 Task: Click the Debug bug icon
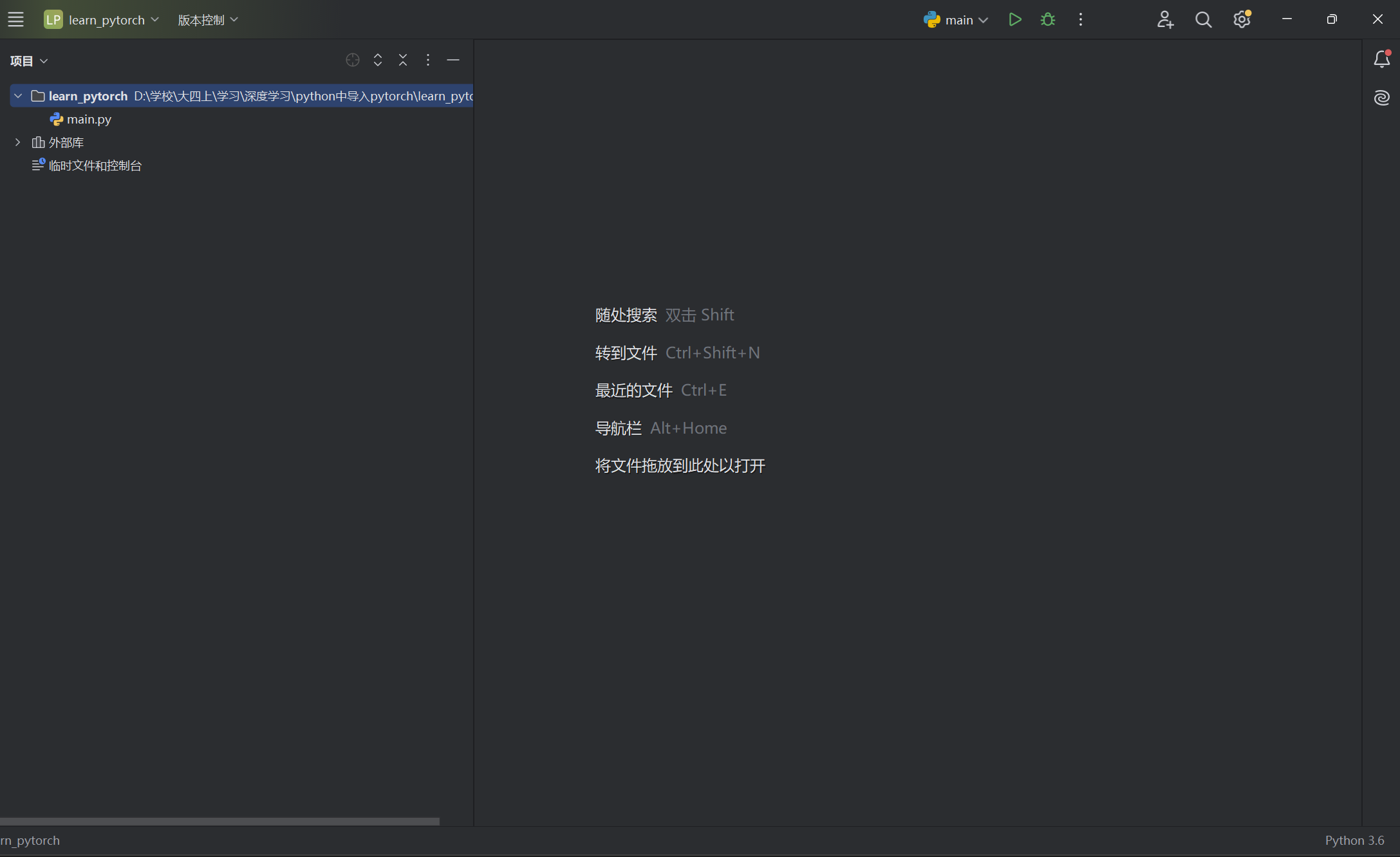(1048, 20)
